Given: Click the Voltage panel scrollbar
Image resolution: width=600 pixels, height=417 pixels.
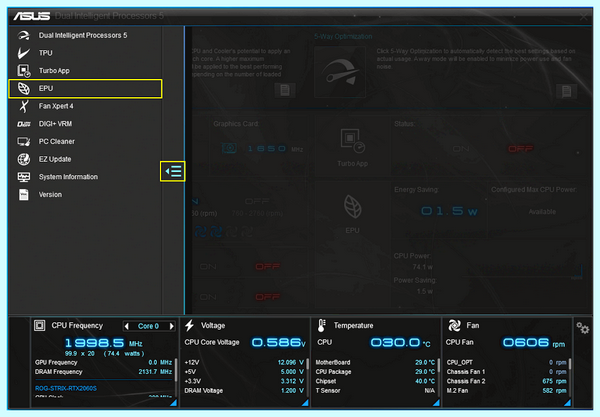Looking at the screenshot, I should (307, 364).
